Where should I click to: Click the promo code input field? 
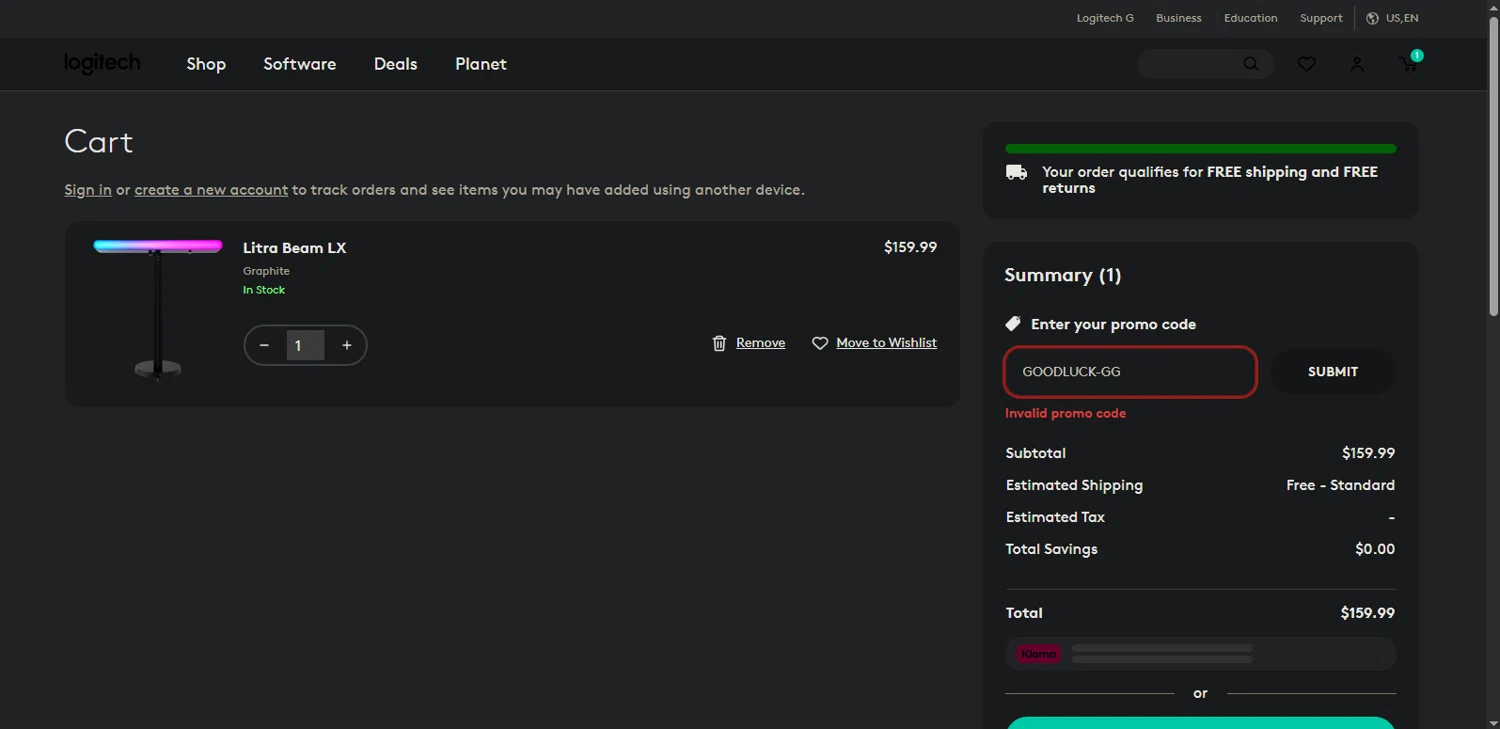(x=1130, y=372)
